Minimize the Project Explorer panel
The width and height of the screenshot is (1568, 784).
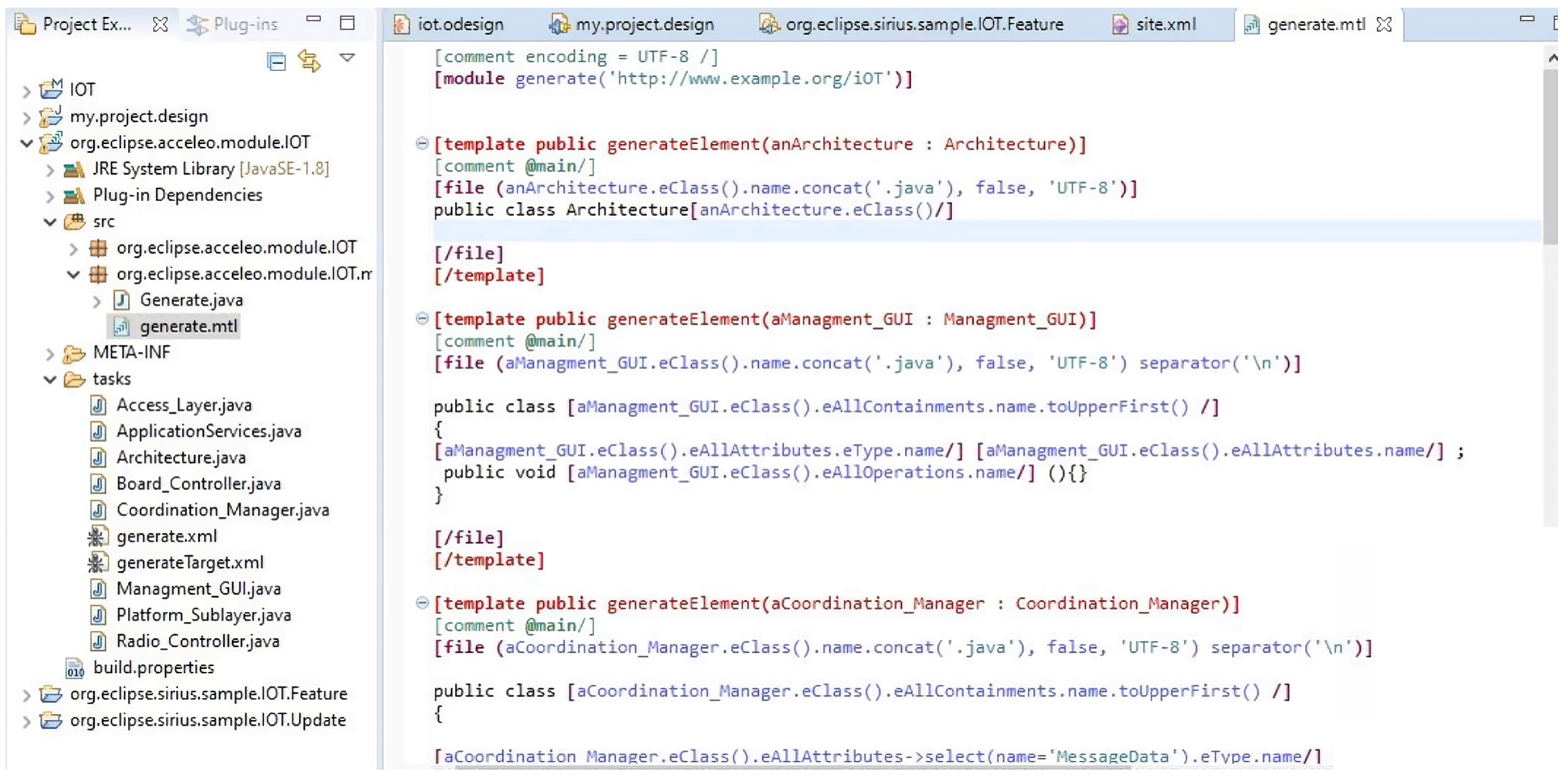point(314,19)
